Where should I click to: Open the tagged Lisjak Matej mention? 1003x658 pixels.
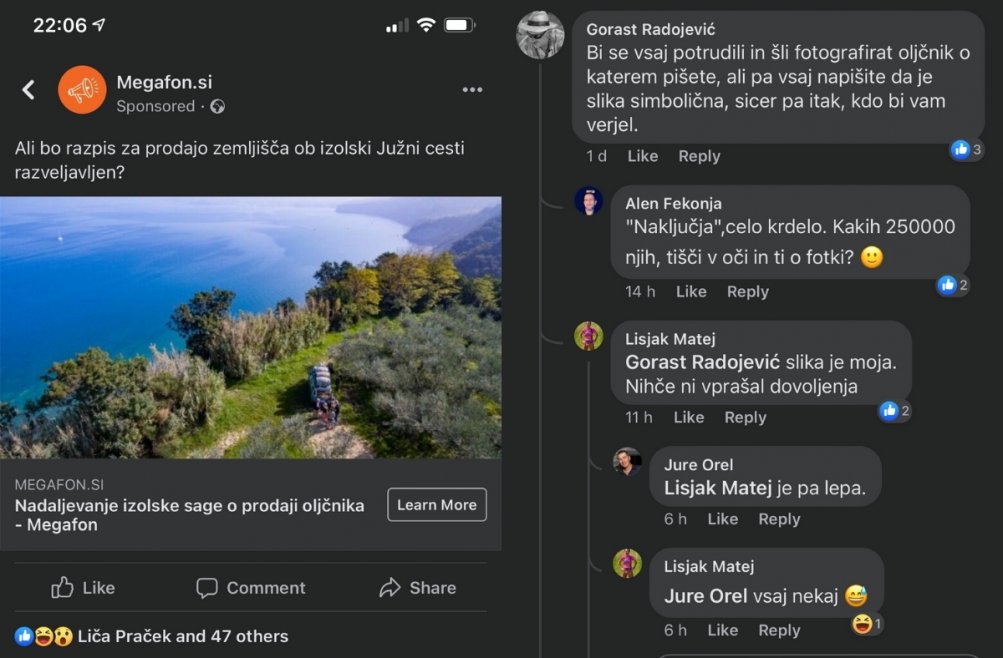718,488
